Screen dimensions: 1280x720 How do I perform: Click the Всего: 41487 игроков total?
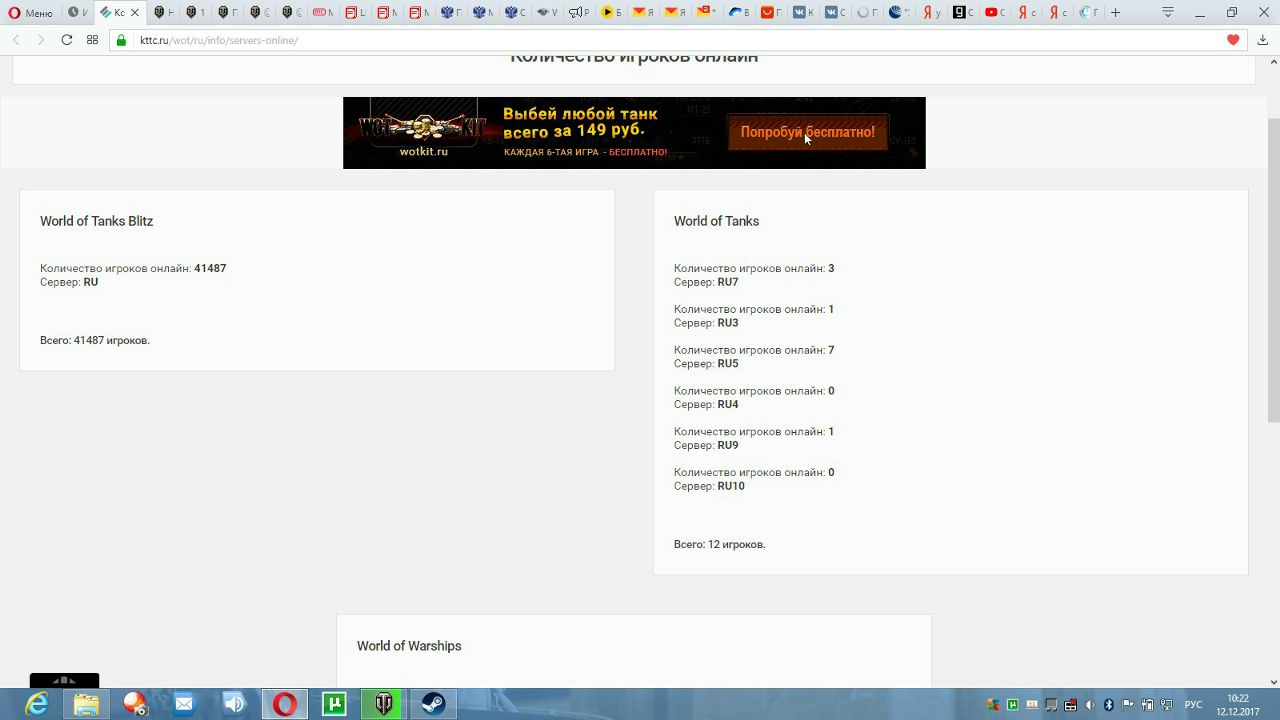point(95,340)
